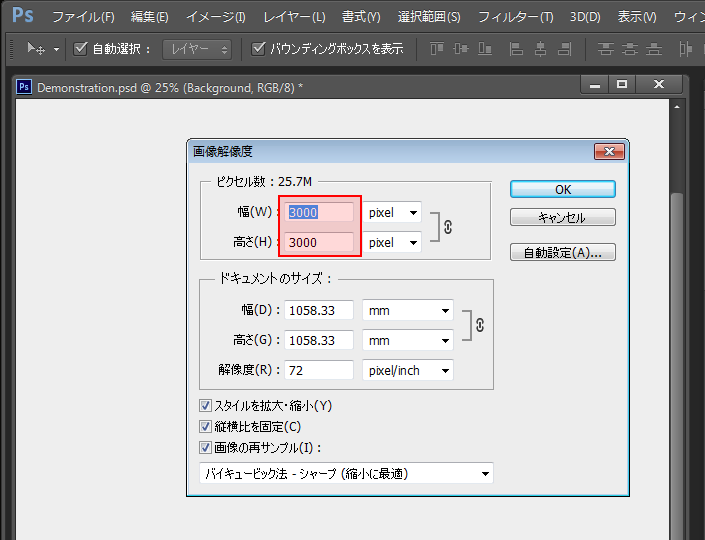Click the Photoshop Ps logo in menu bar

point(22,15)
